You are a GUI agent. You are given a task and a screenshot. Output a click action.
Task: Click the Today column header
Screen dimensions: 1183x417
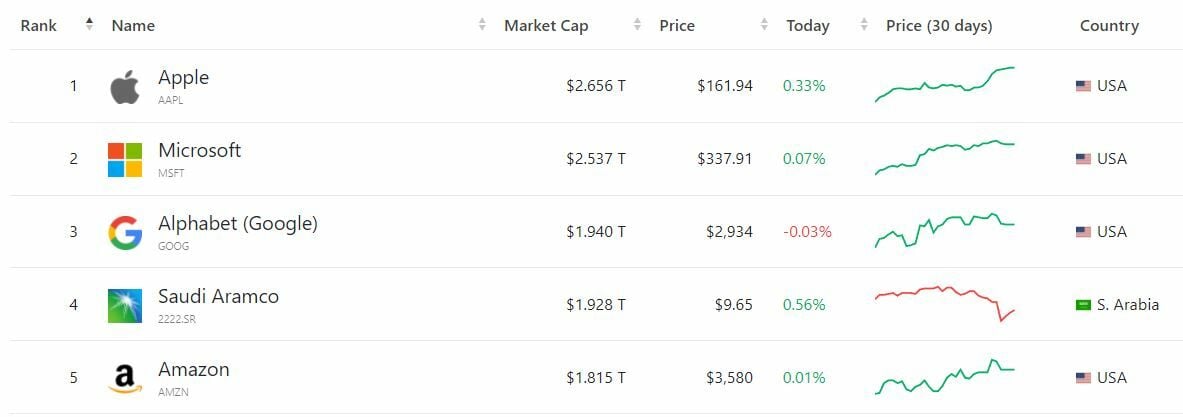click(807, 26)
